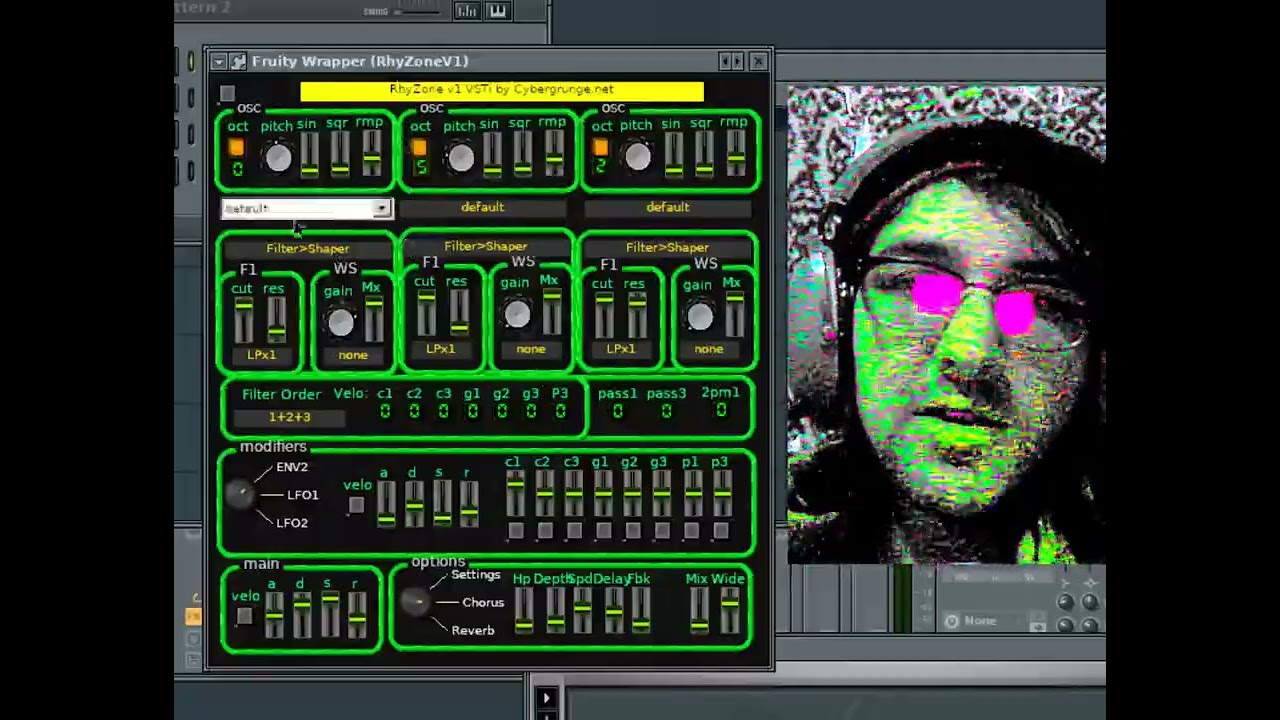Click the third oscillator sin level slider
This screenshot has height=720, width=1280.
(x=674, y=155)
